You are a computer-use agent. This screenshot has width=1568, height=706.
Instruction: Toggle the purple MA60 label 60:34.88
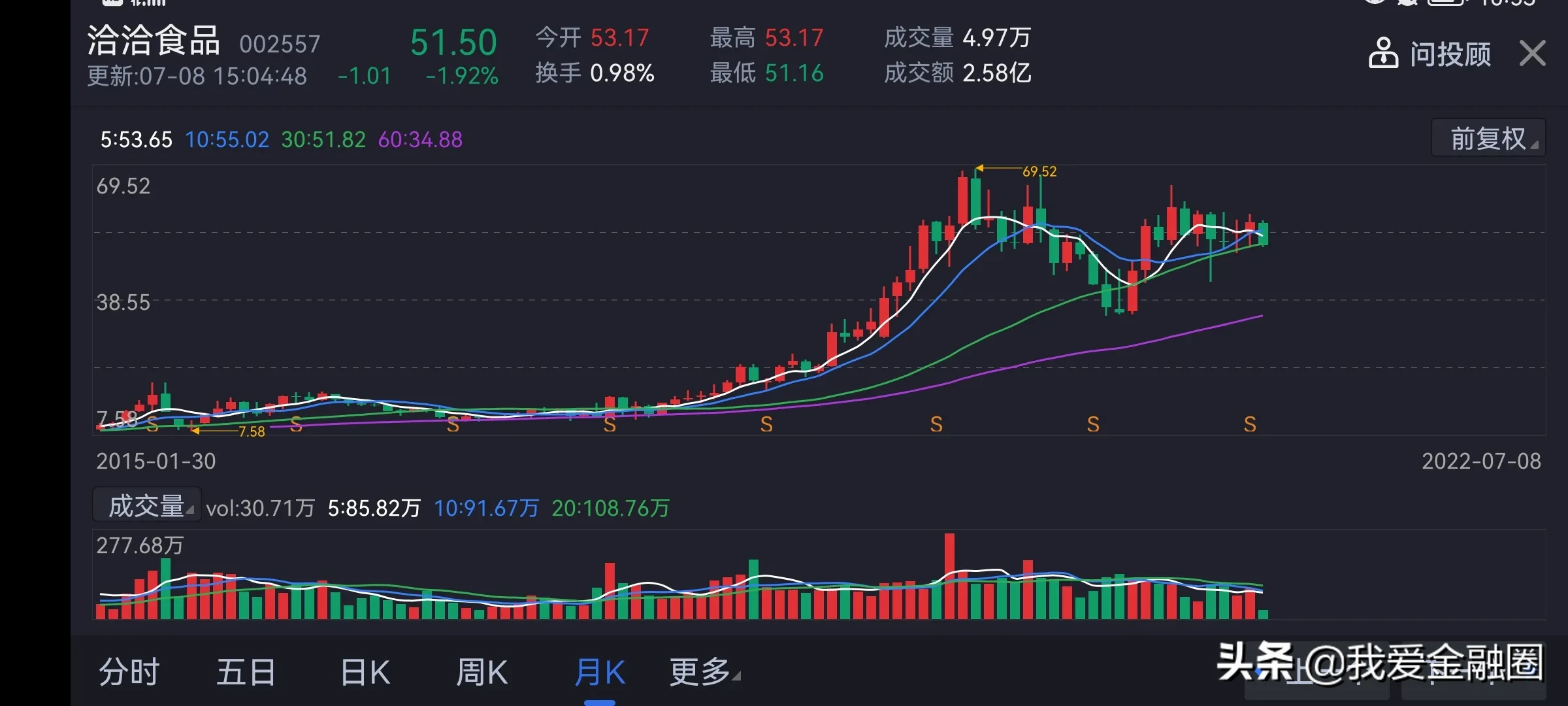(420, 140)
